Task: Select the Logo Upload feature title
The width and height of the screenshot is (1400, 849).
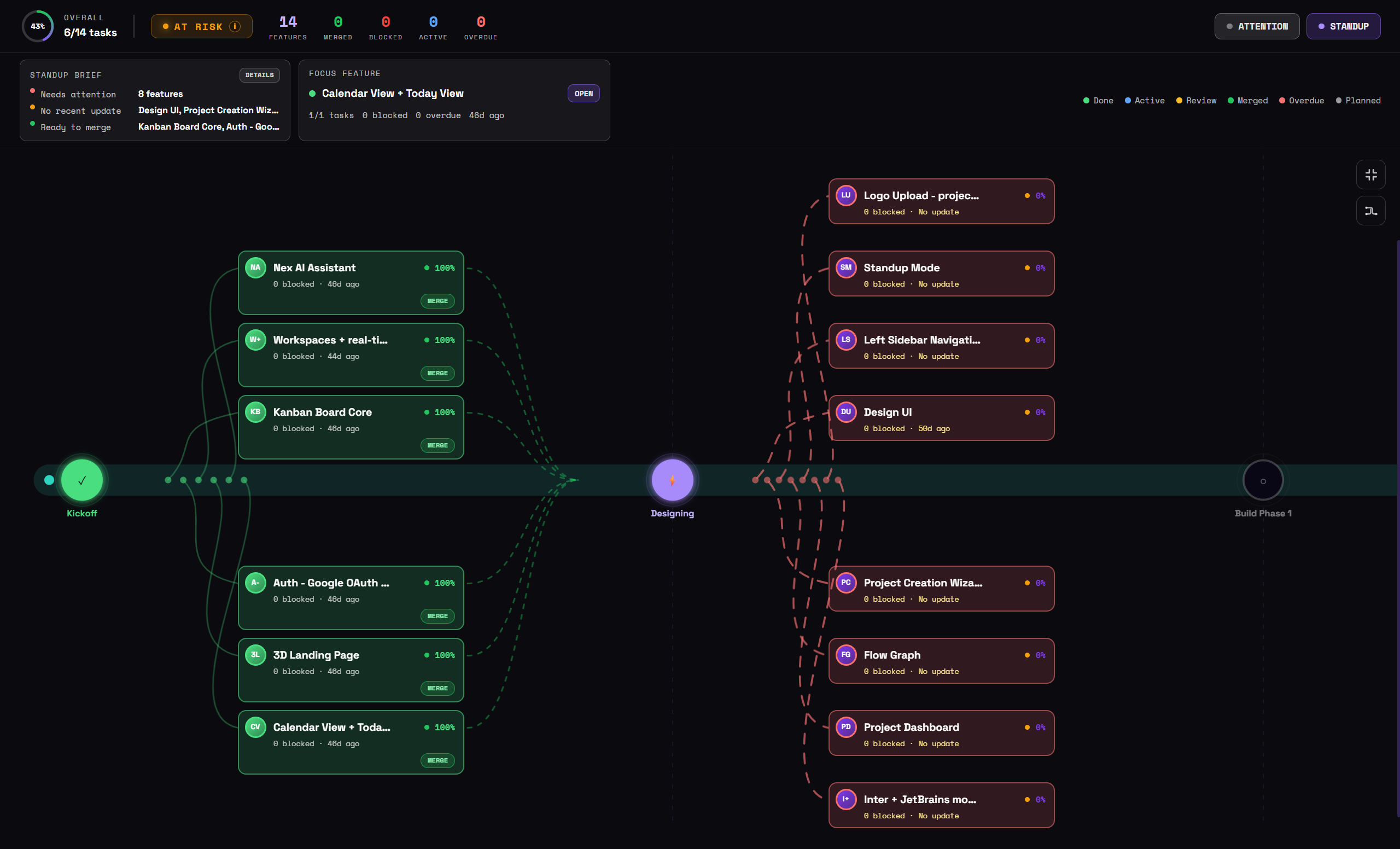Action: click(x=921, y=195)
